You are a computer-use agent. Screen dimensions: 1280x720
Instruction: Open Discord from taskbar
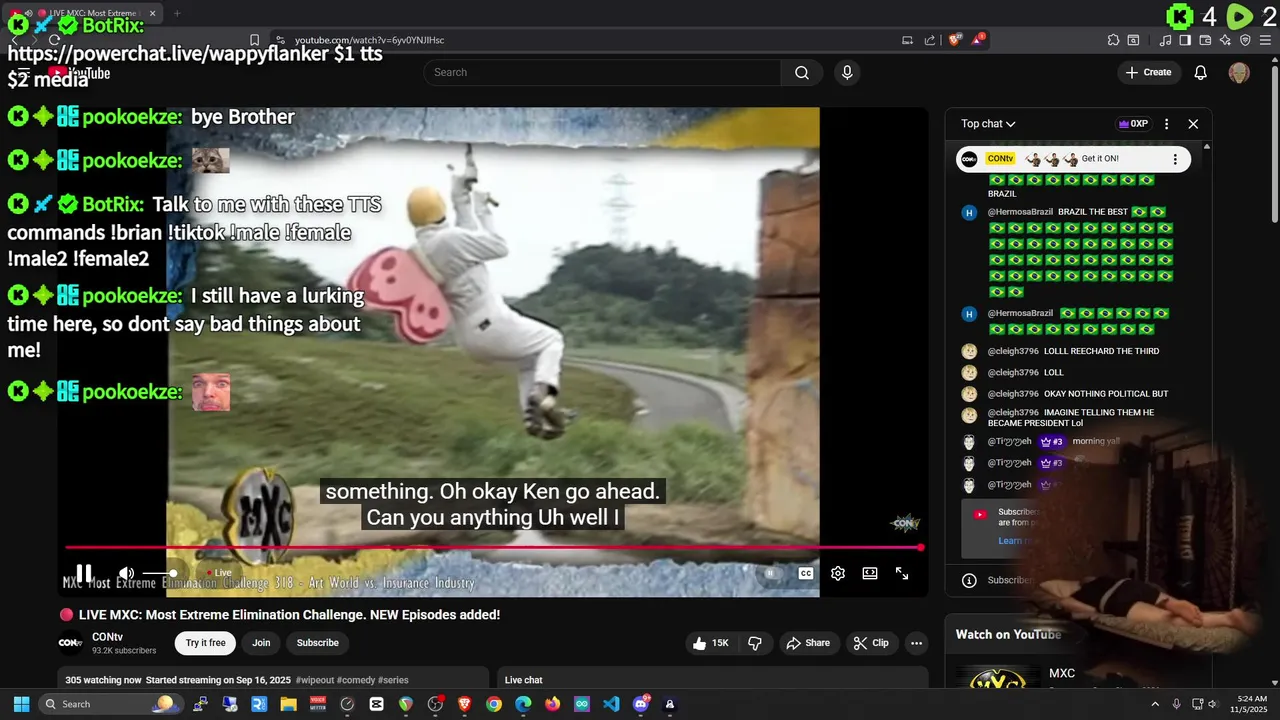[x=641, y=704]
